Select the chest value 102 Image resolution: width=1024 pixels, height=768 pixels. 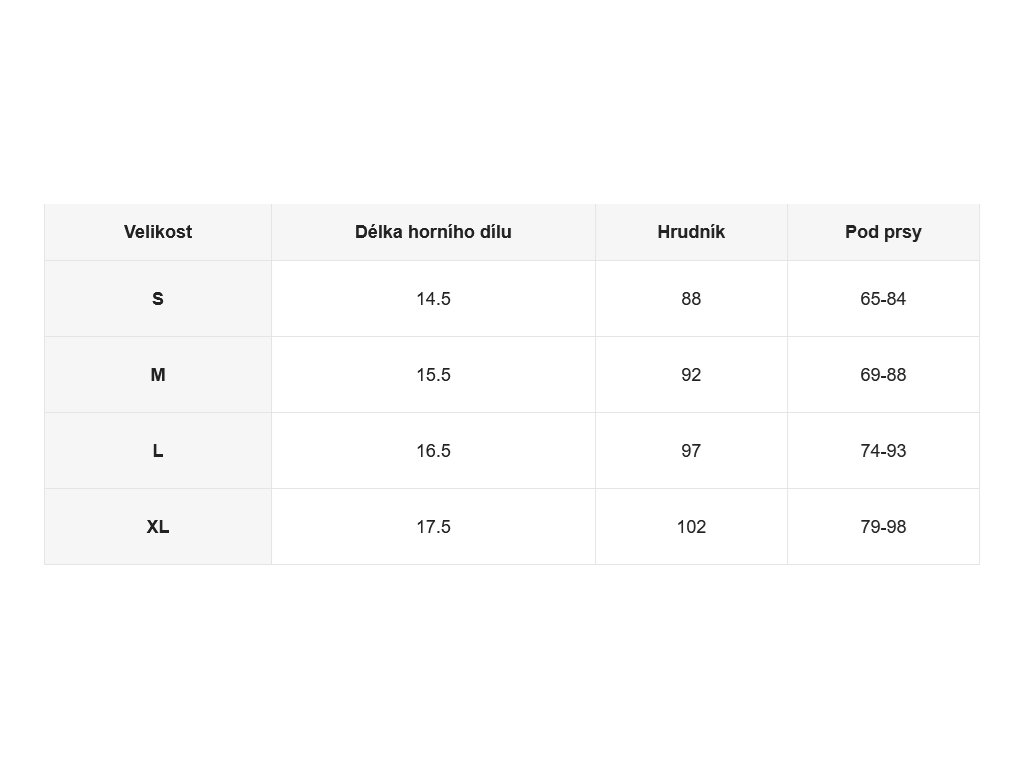click(x=691, y=527)
